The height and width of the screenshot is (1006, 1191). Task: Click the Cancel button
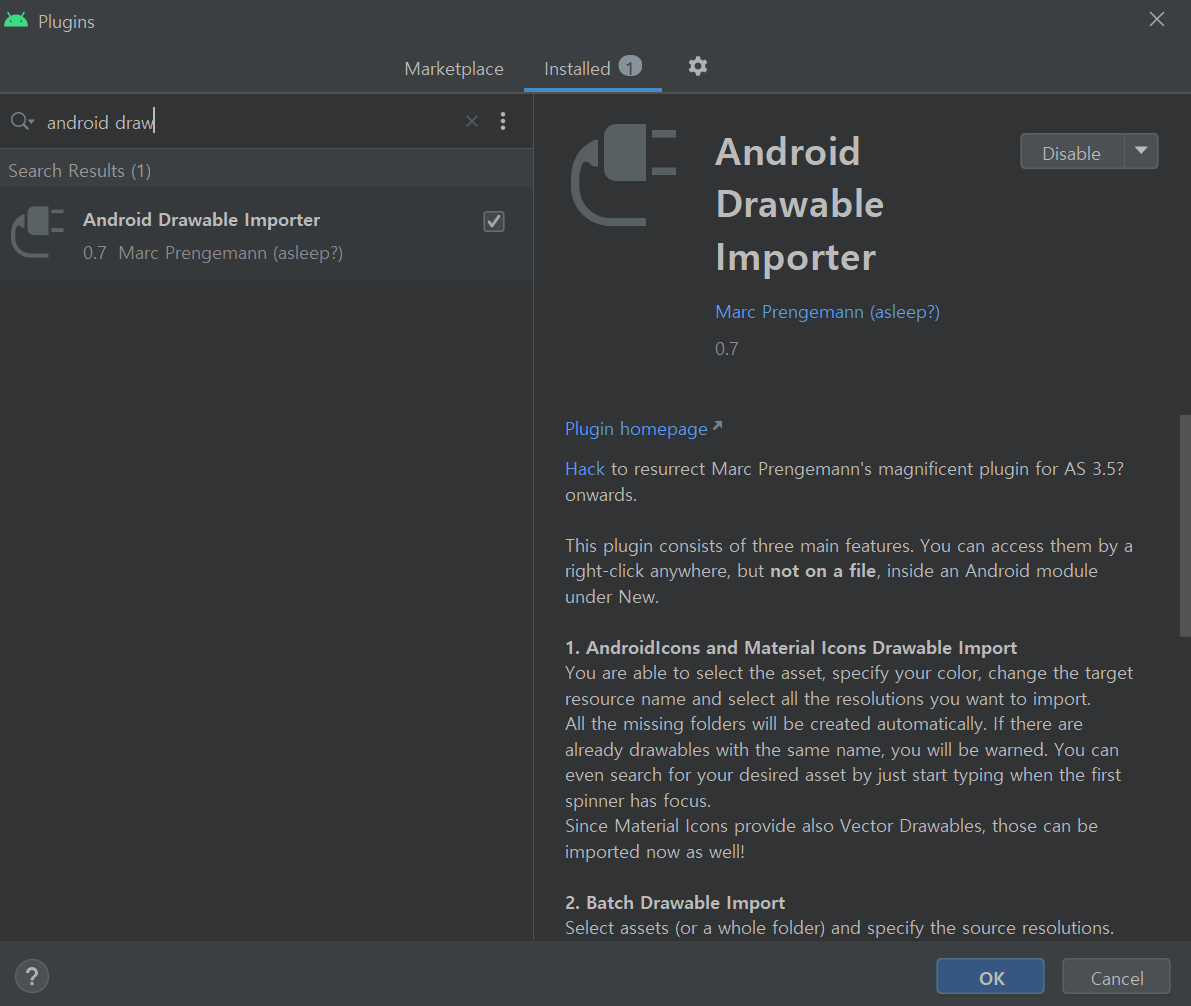tap(1116, 976)
